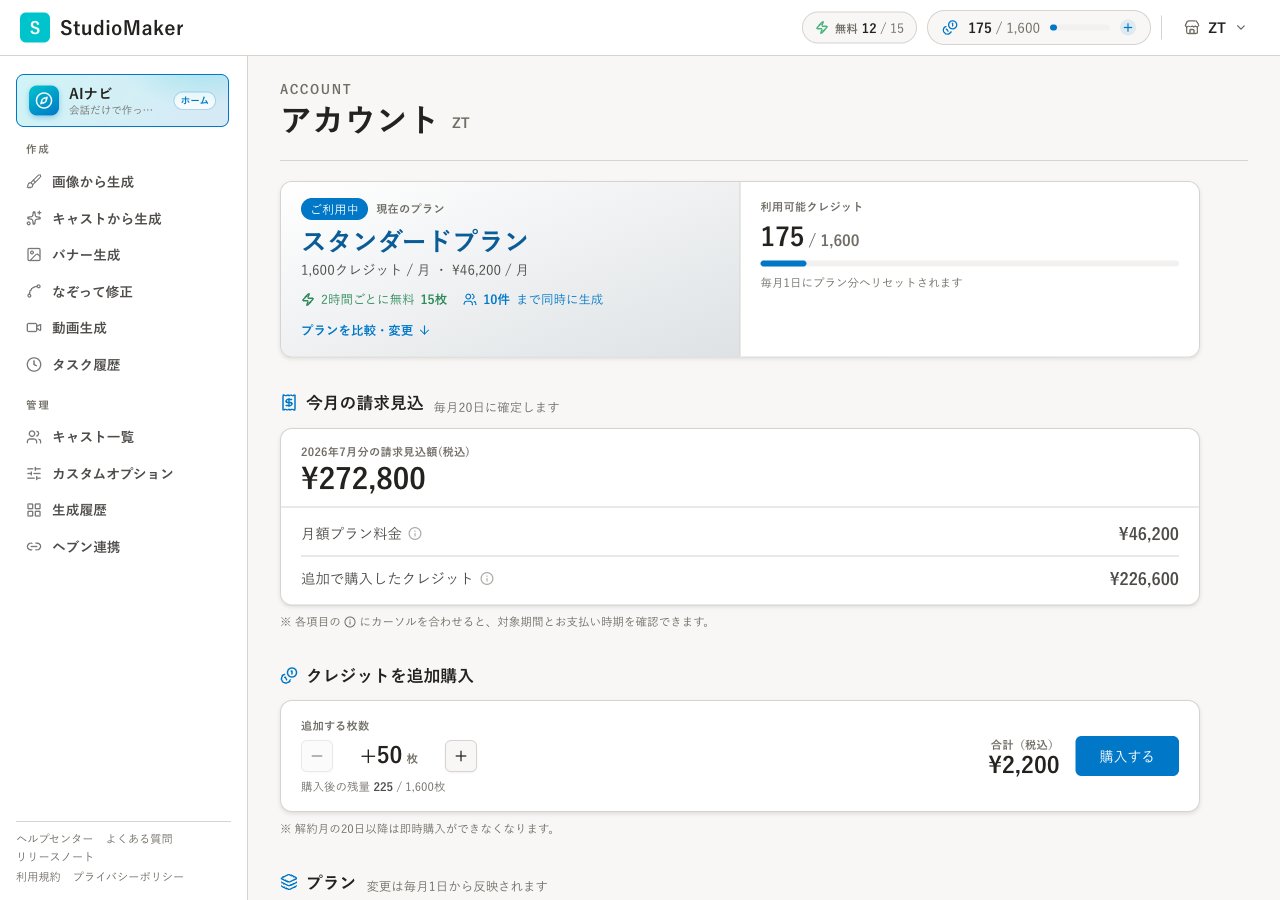Viewport: 1280px width, 900px height.
Task: Open the 利用規約 link
Action: pyautogui.click(x=38, y=876)
